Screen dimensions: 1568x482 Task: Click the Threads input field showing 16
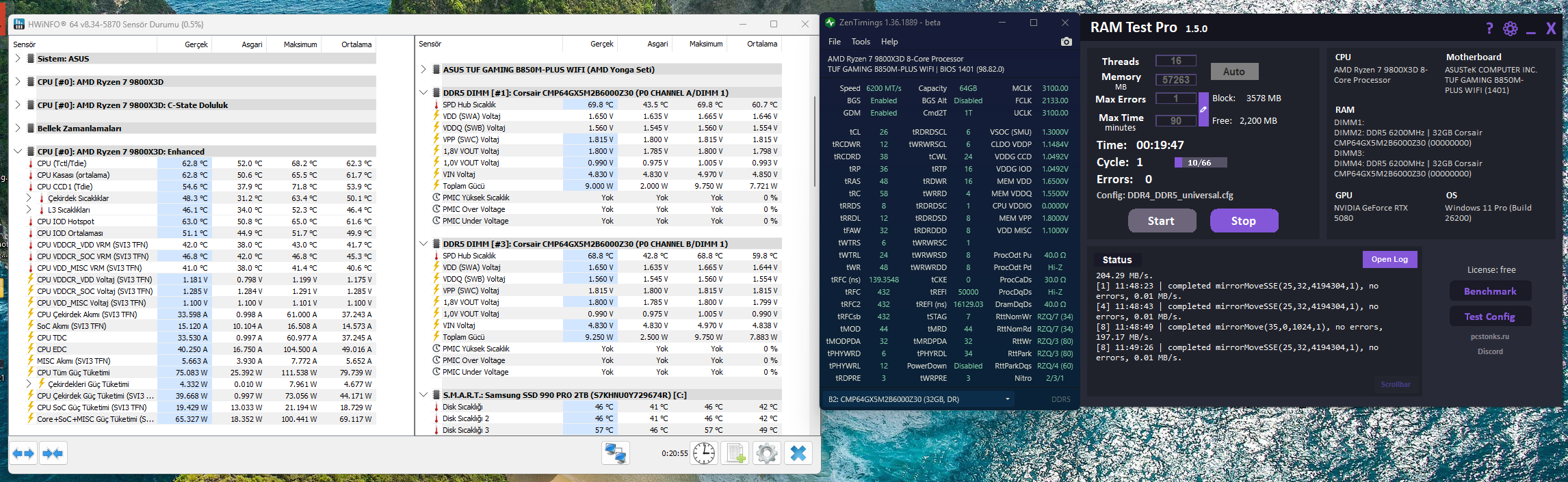pos(1176,61)
